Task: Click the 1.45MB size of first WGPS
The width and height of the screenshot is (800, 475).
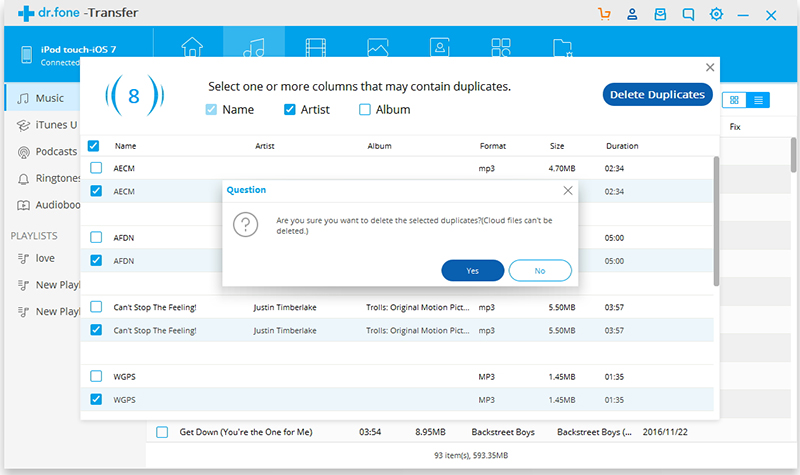Action: pyautogui.click(x=562, y=377)
